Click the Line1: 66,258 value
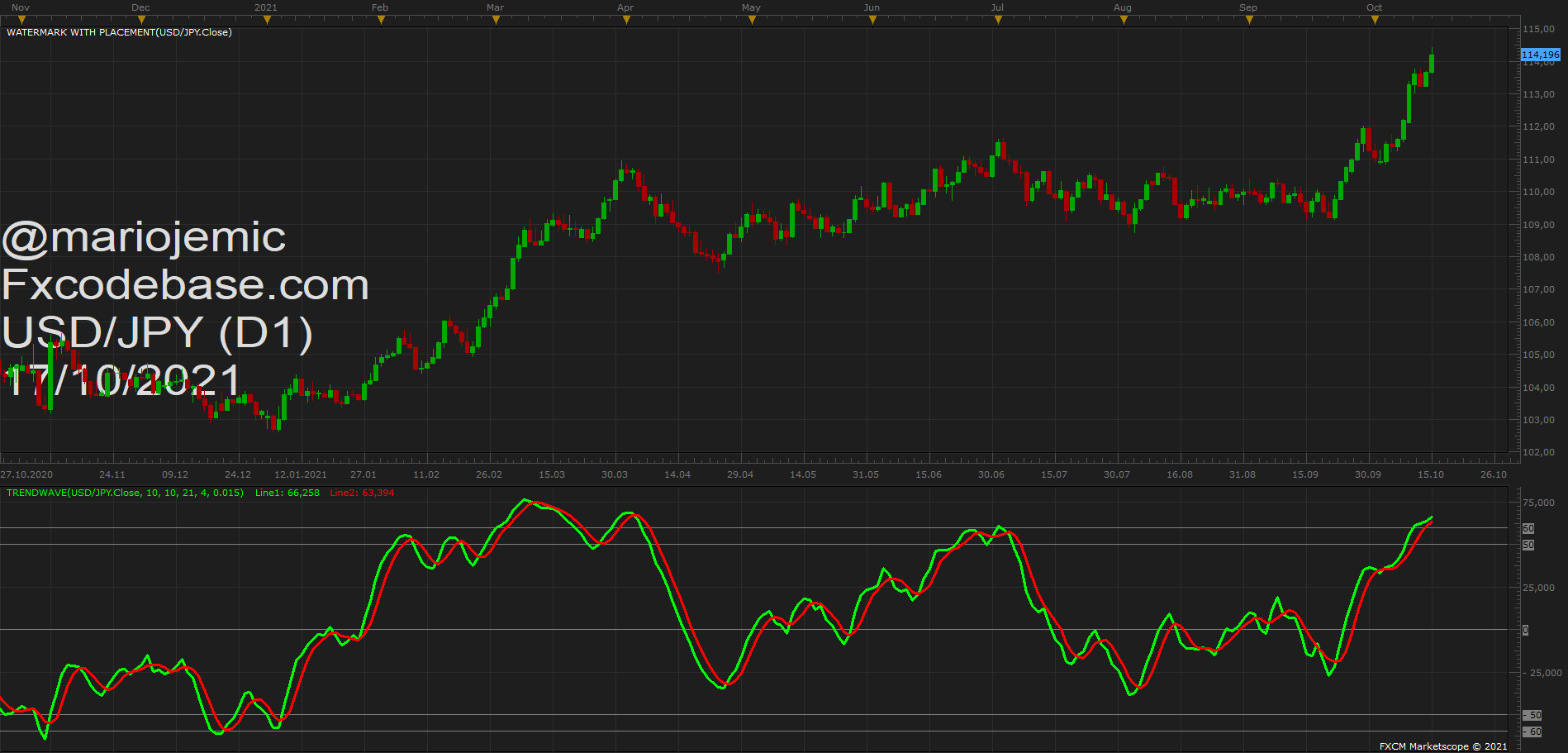Viewport: 1568px width, 753px height. (287, 493)
